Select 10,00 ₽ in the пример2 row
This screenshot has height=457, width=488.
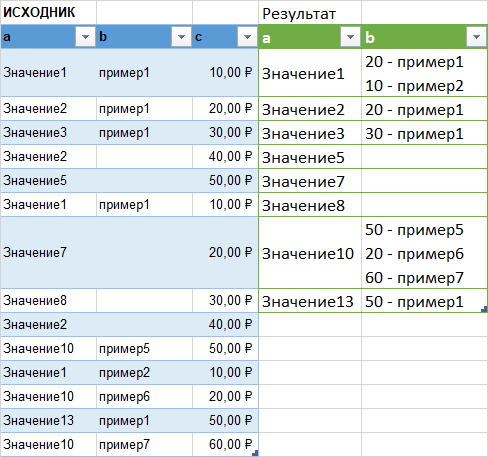pyautogui.click(x=225, y=373)
